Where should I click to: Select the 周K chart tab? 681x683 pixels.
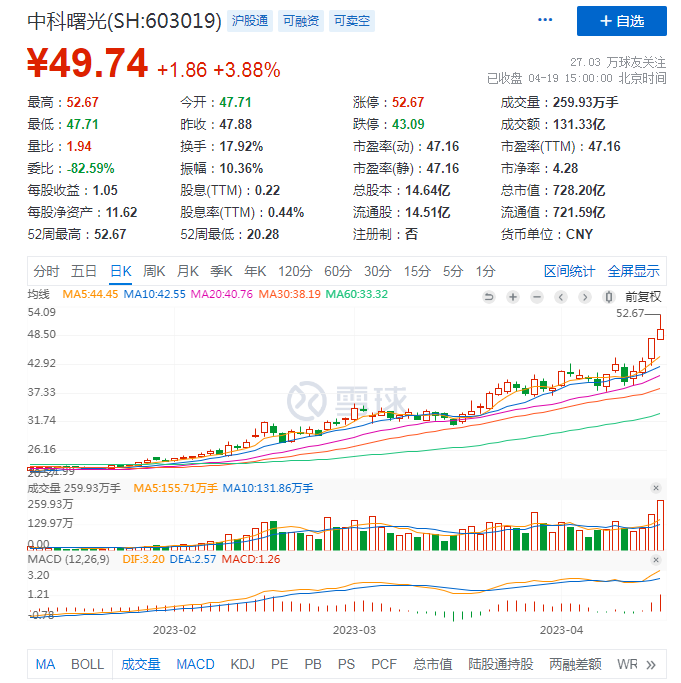[x=154, y=271]
